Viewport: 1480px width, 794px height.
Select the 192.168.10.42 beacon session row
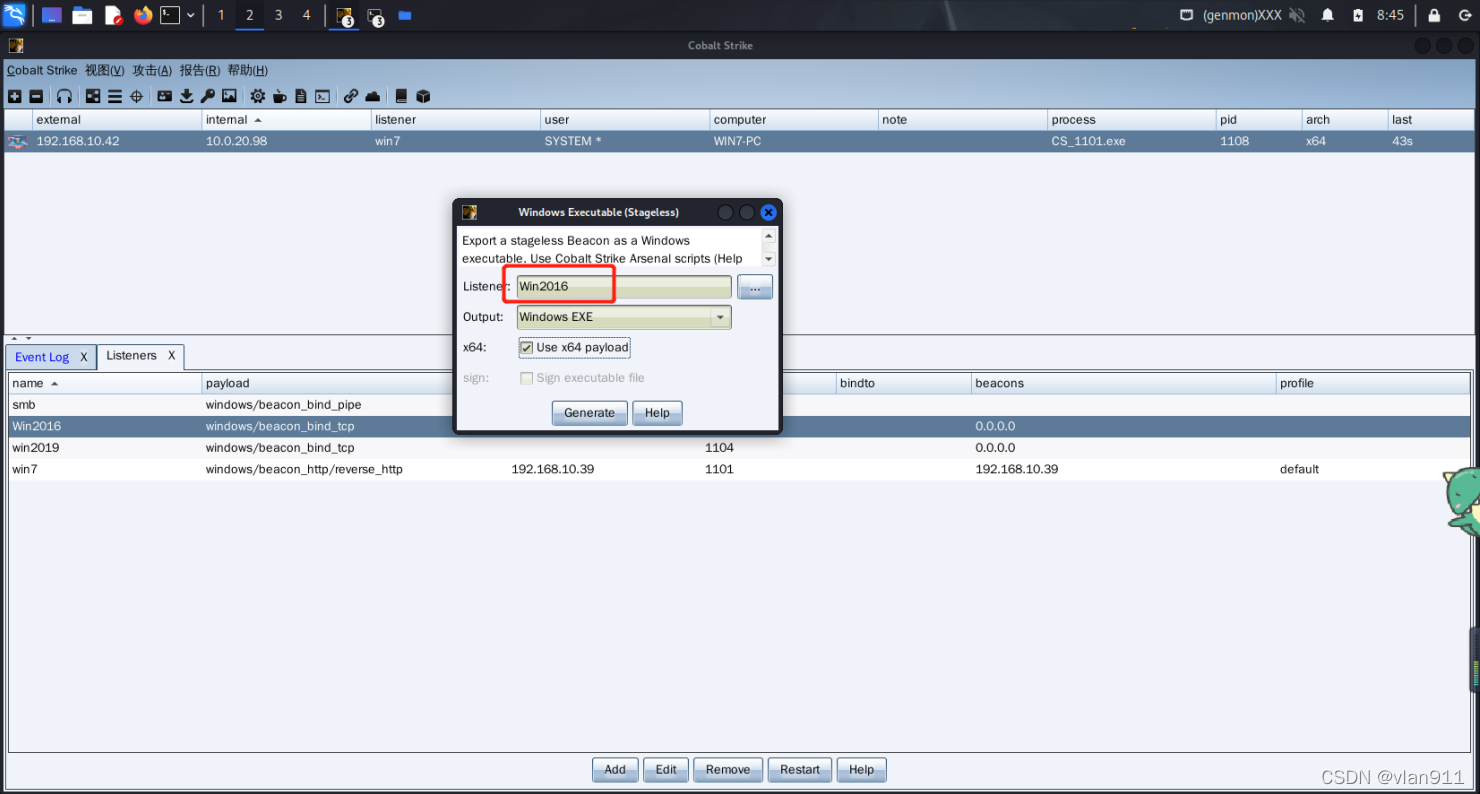(740, 141)
